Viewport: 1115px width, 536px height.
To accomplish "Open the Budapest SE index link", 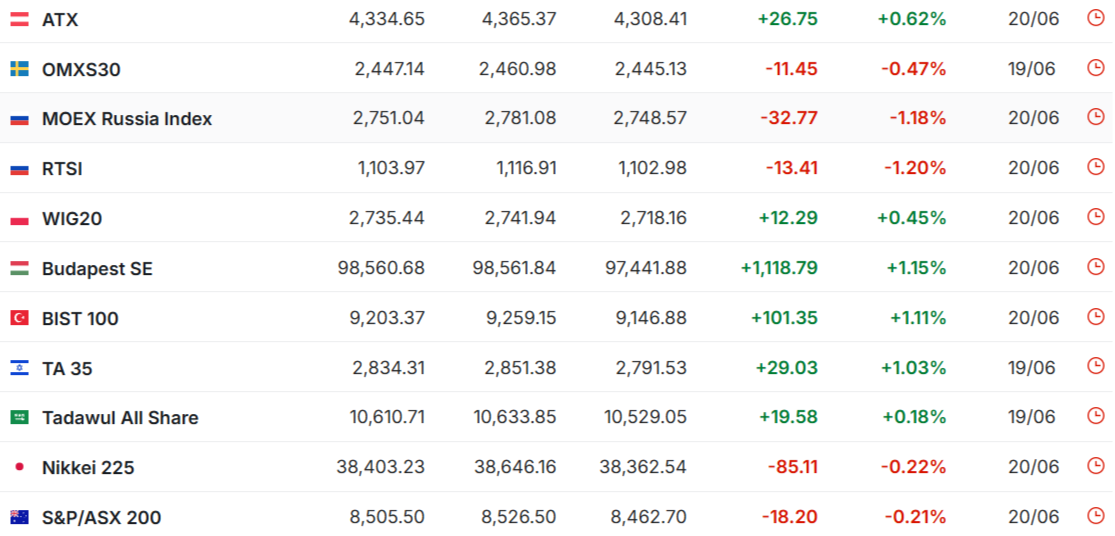I will [x=97, y=269].
